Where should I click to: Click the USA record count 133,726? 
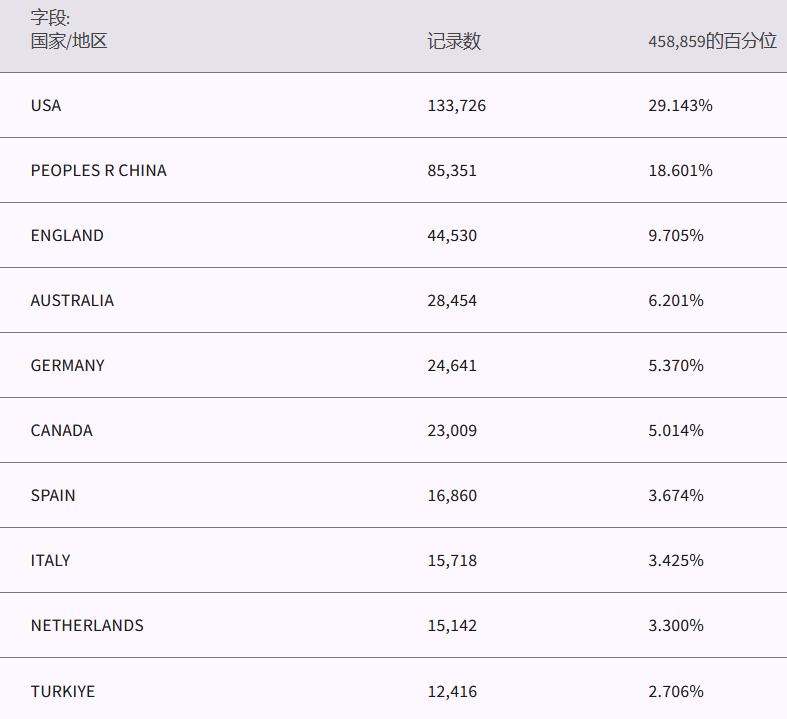click(x=456, y=105)
